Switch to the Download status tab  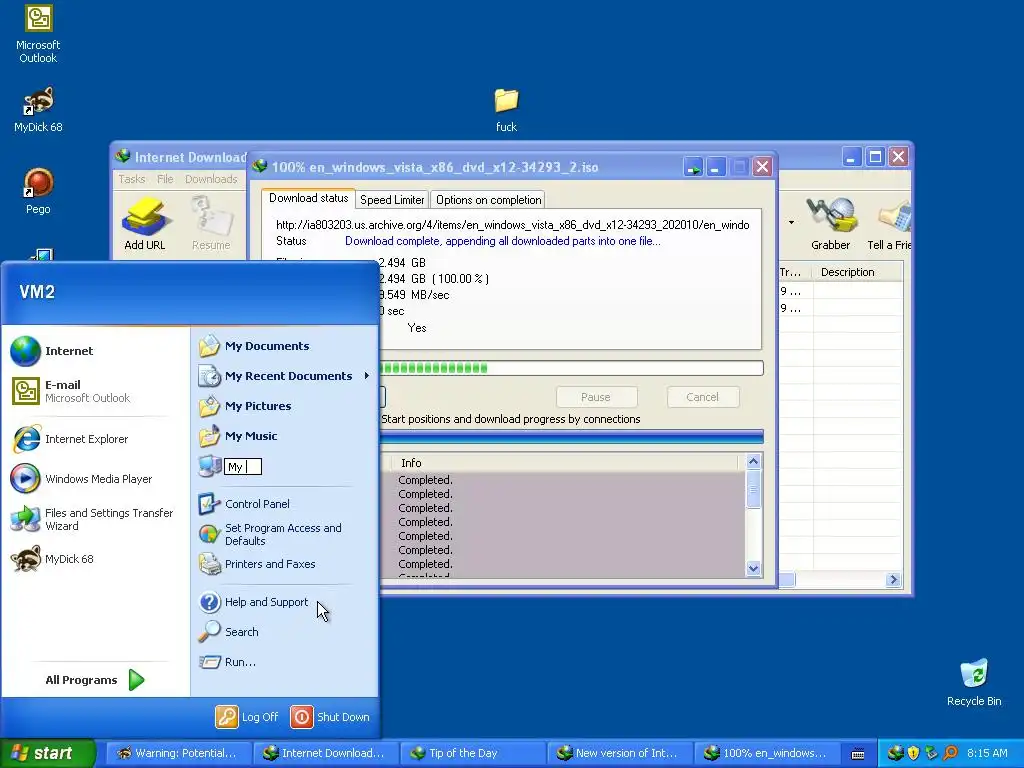pyautogui.click(x=308, y=199)
